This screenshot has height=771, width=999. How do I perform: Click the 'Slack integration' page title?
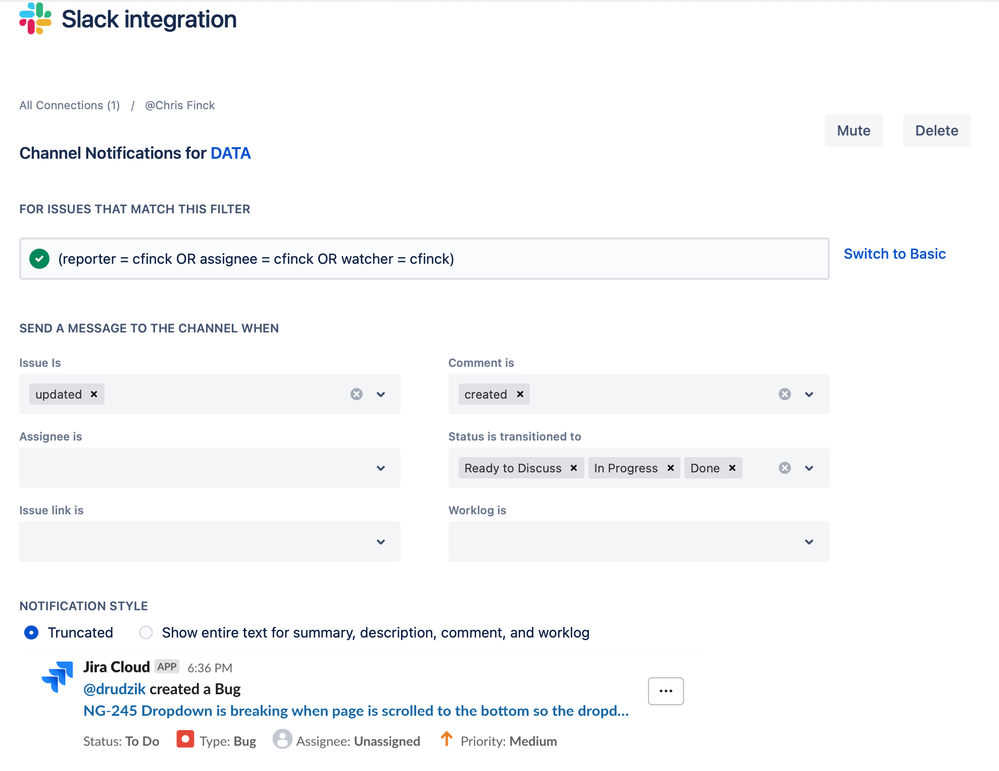[149, 19]
